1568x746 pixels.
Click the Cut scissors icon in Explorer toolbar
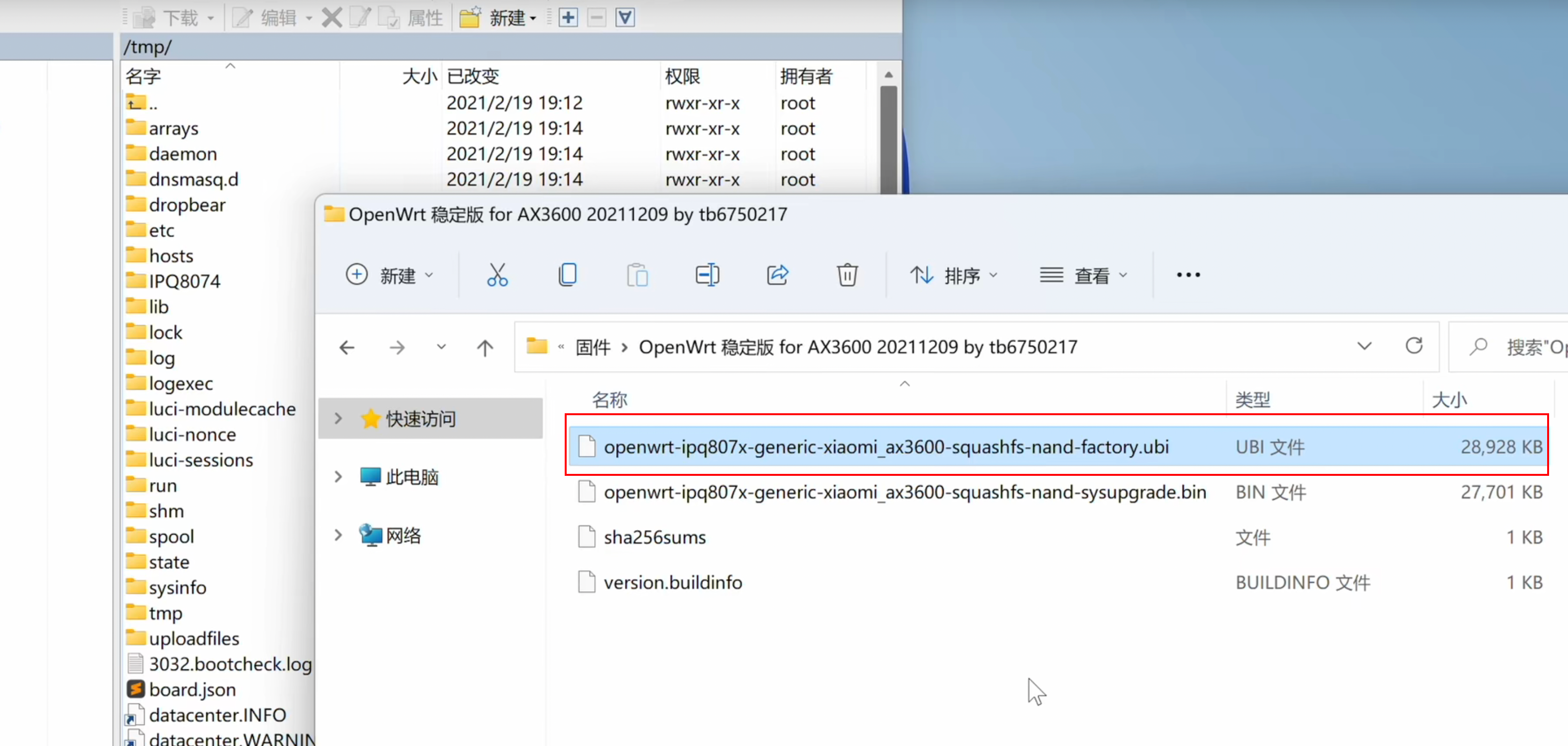[x=497, y=275]
